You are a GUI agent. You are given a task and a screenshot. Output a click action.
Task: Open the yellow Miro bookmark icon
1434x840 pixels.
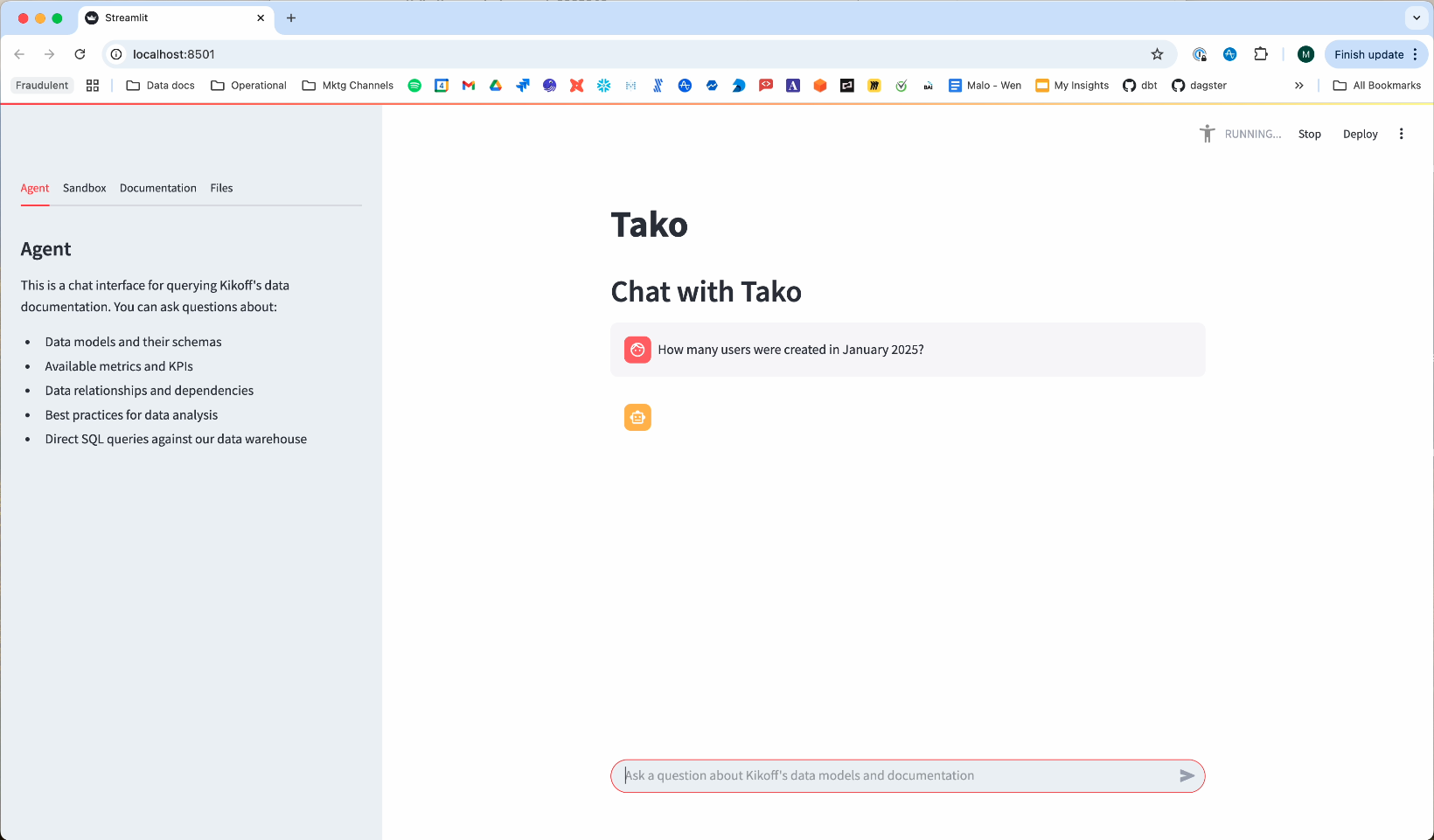tap(874, 86)
